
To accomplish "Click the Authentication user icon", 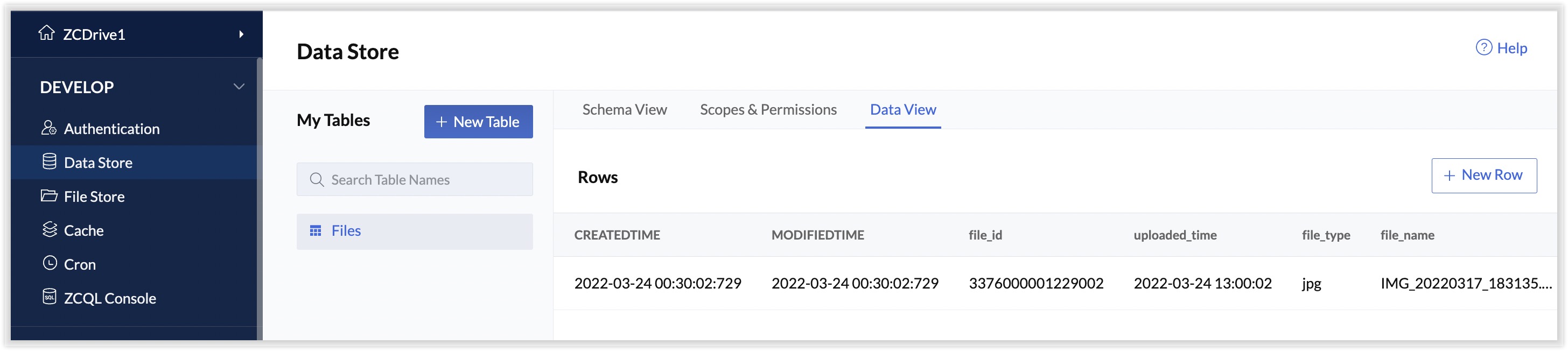I will click(48, 128).
